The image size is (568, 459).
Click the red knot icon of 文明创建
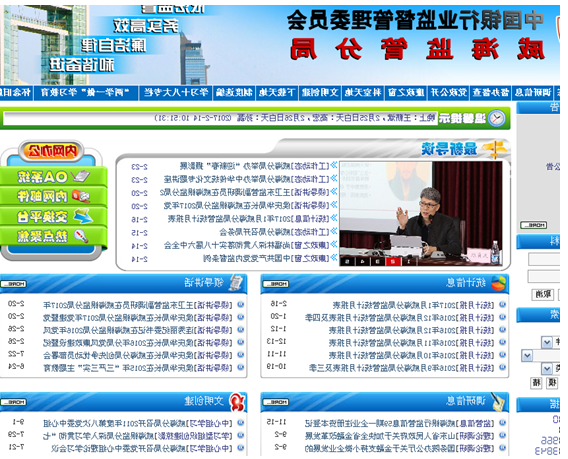point(237,402)
